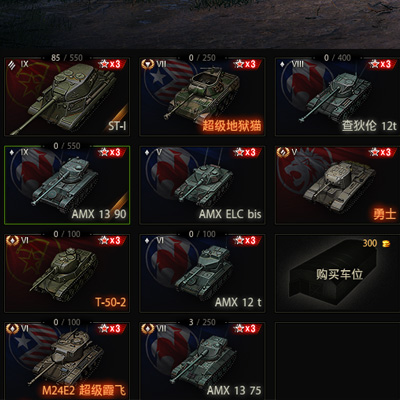This screenshot has height=400, width=400.
Task: Pick the AMX 13 75 tank
Action: 202,361
